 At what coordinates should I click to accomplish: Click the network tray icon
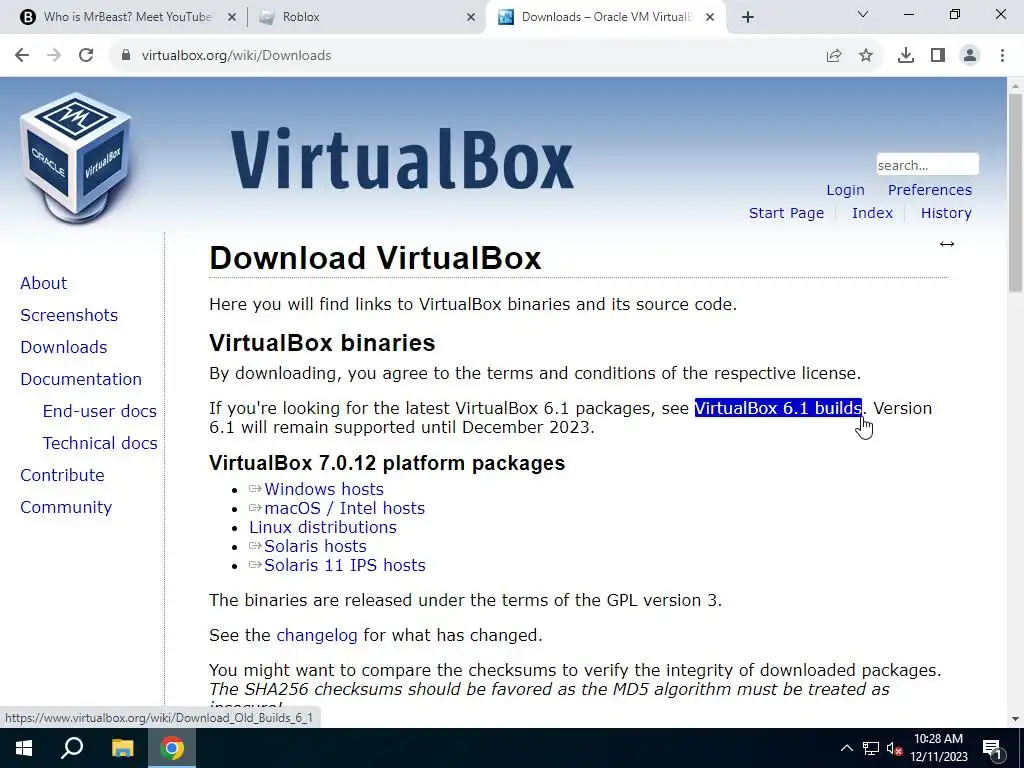871,748
